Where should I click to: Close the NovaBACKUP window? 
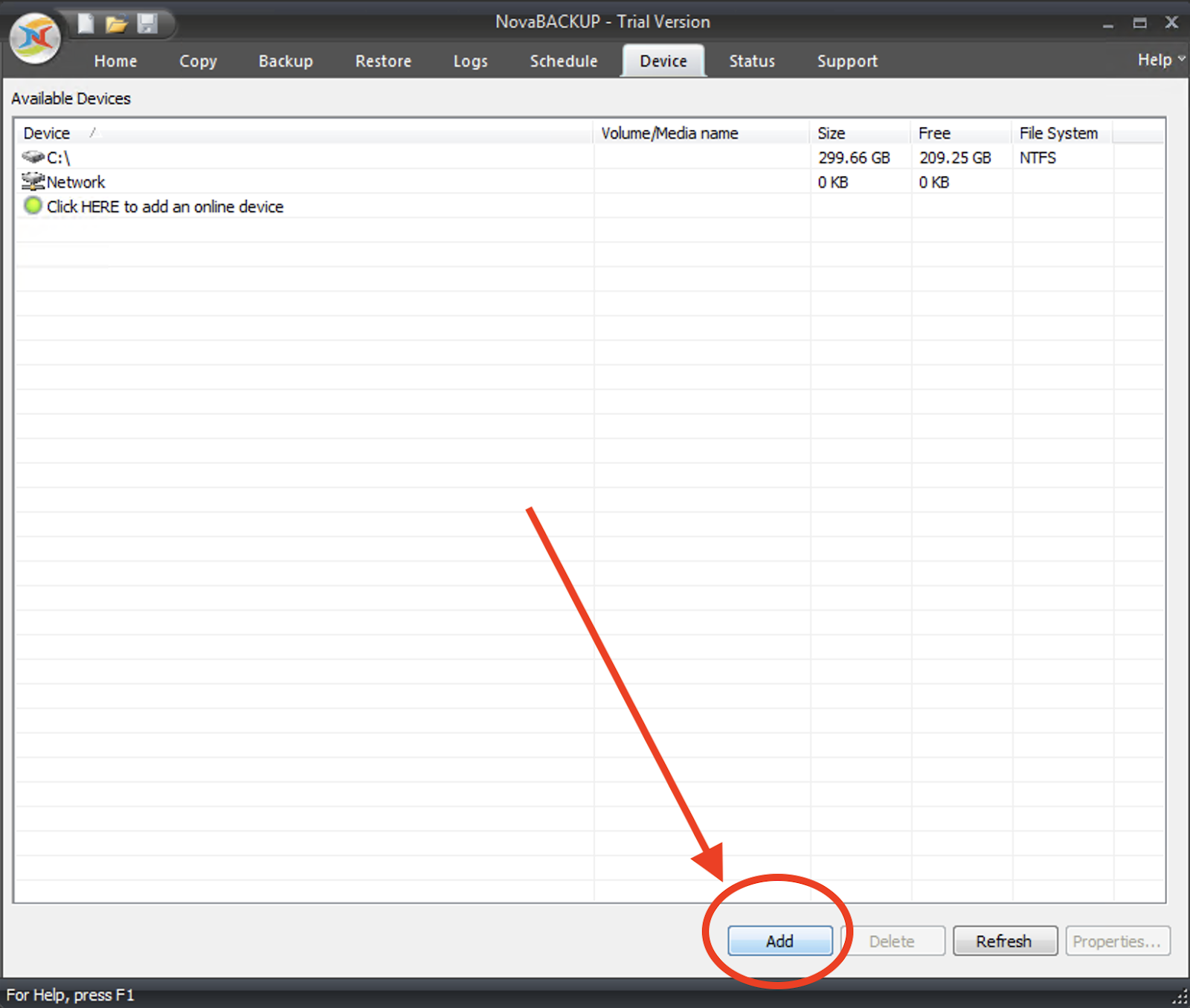(x=1171, y=22)
